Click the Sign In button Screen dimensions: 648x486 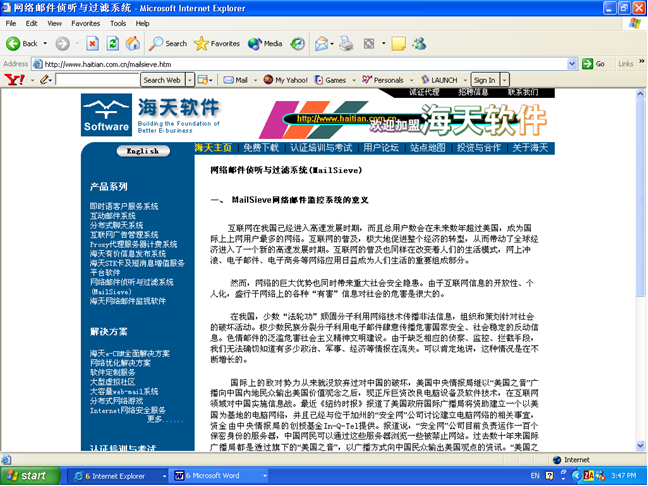click(x=484, y=80)
